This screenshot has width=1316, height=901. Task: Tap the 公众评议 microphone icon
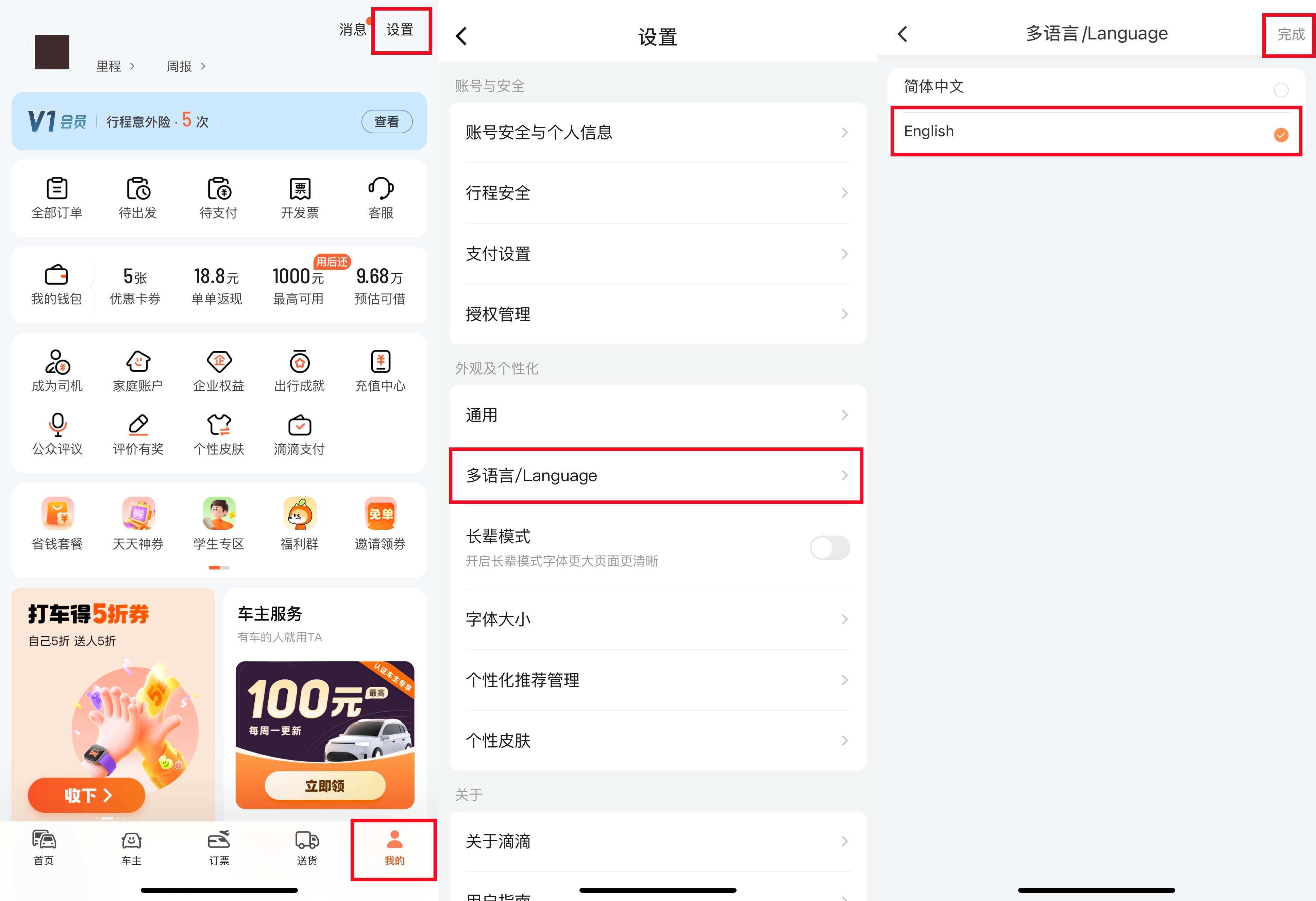tap(57, 425)
